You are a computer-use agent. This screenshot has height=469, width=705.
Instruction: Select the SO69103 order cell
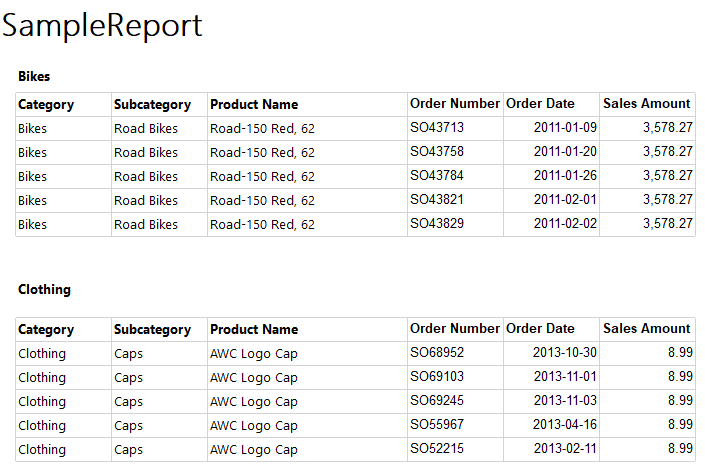tap(437, 377)
